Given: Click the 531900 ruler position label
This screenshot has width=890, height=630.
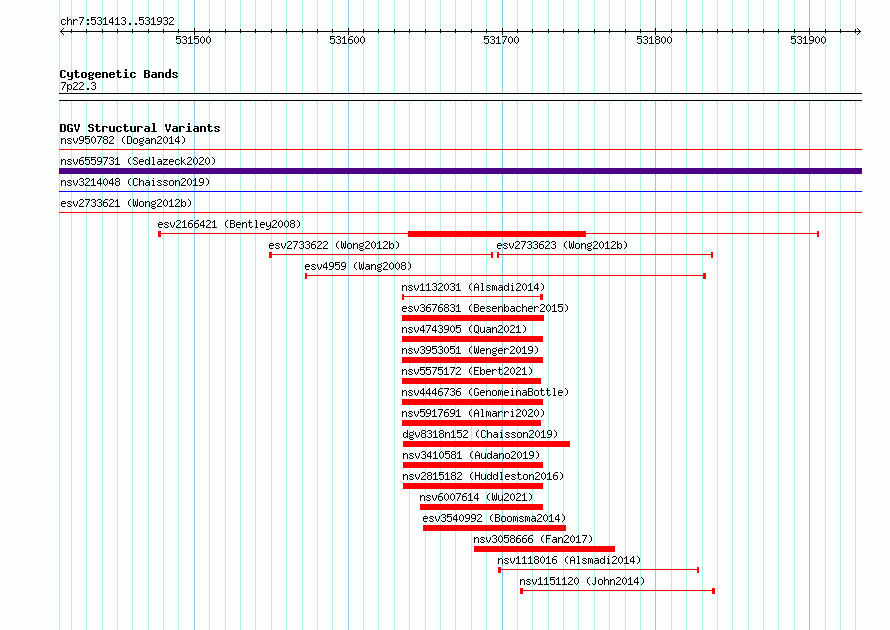Looking at the screenshot, I should [x=808, y=40].
